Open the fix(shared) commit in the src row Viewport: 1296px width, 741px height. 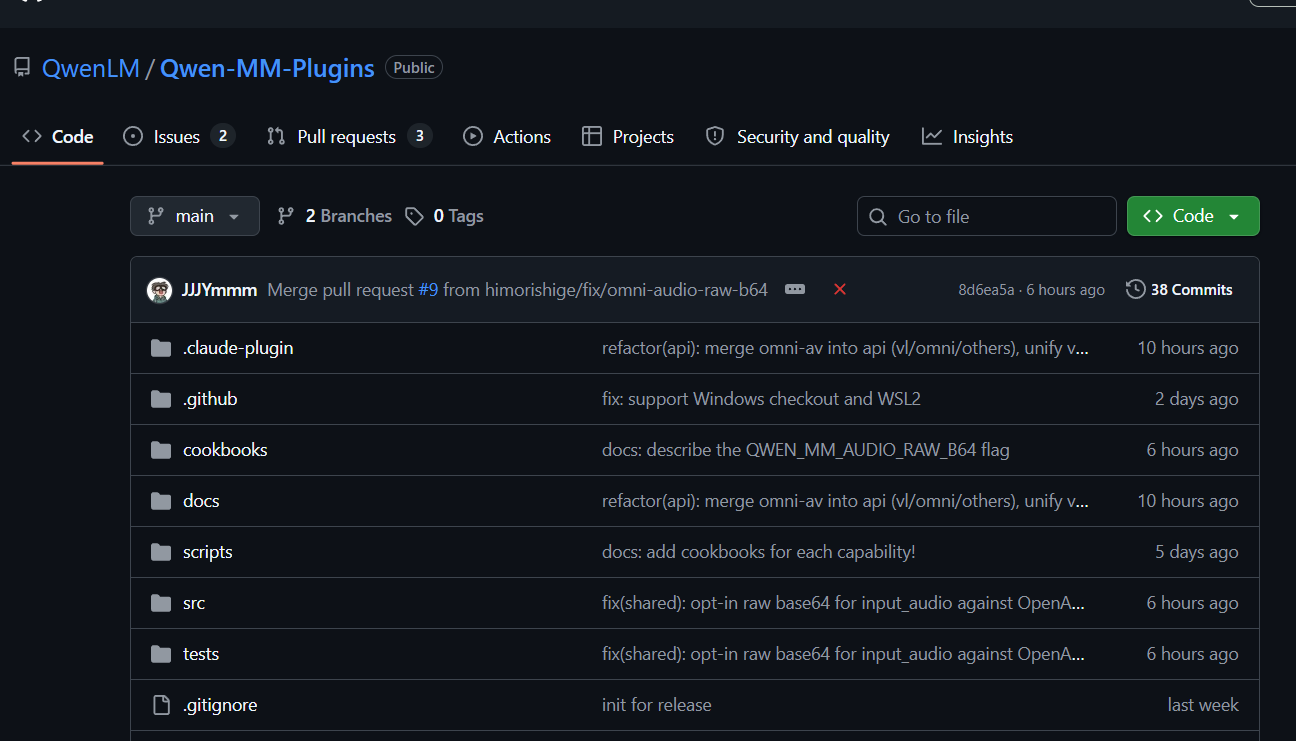pos(844,603)
